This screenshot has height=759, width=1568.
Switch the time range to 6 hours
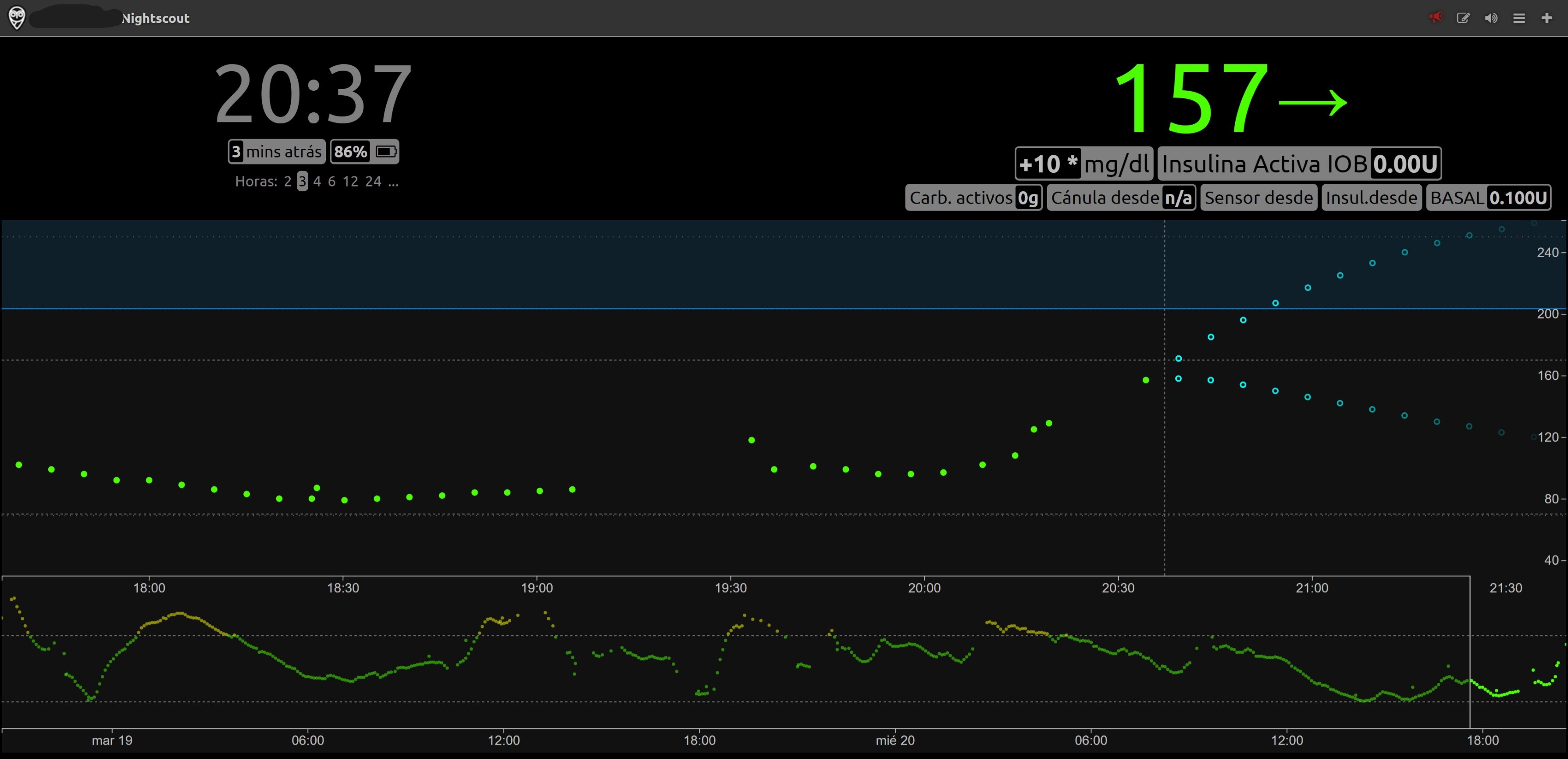click(332, 181)
